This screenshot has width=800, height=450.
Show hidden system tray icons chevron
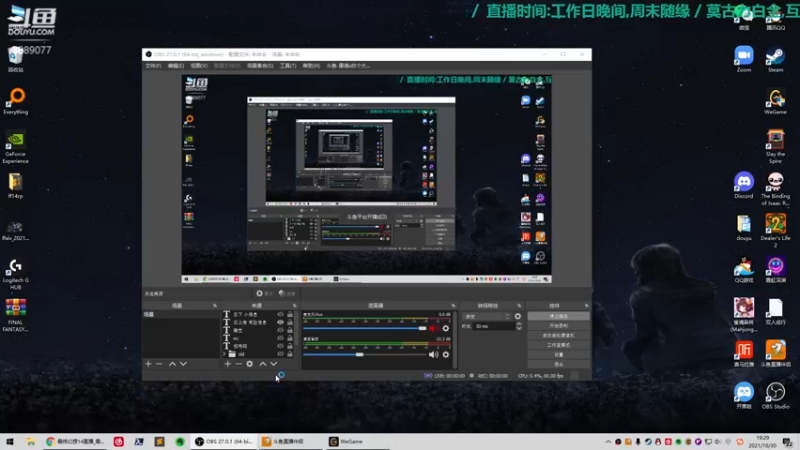pos(608,442)
